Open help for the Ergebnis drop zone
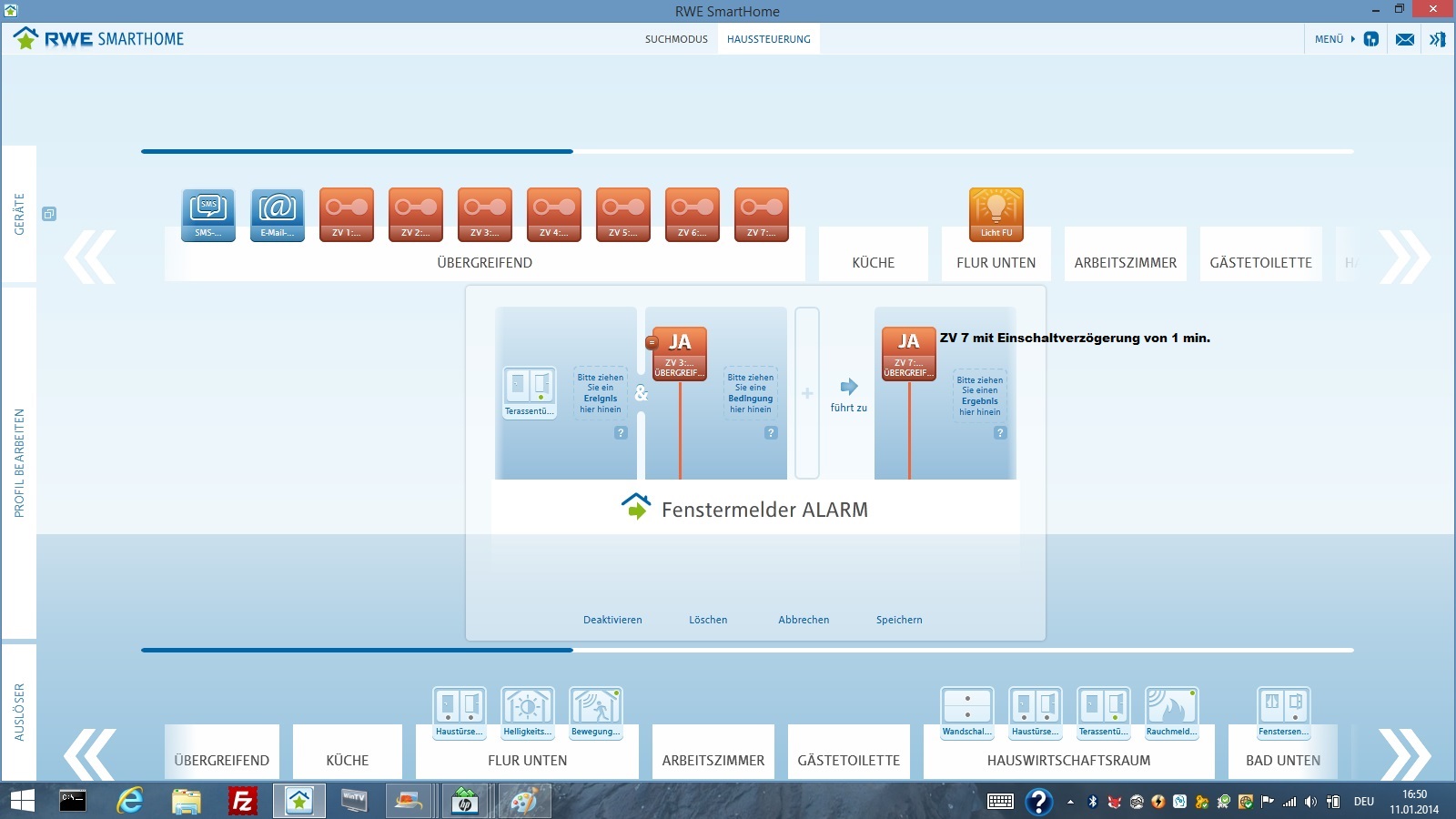The height and width of the screenshot is (819, 1456). pyautogui.click(x=1000, y=433)
